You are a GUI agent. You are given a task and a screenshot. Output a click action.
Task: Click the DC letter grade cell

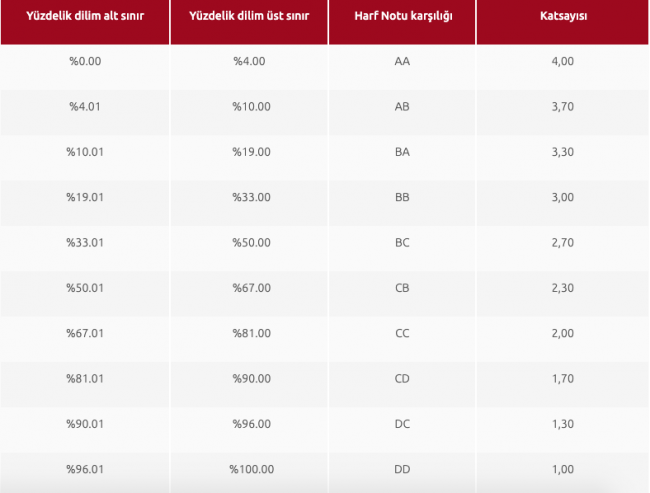[402, 430]
